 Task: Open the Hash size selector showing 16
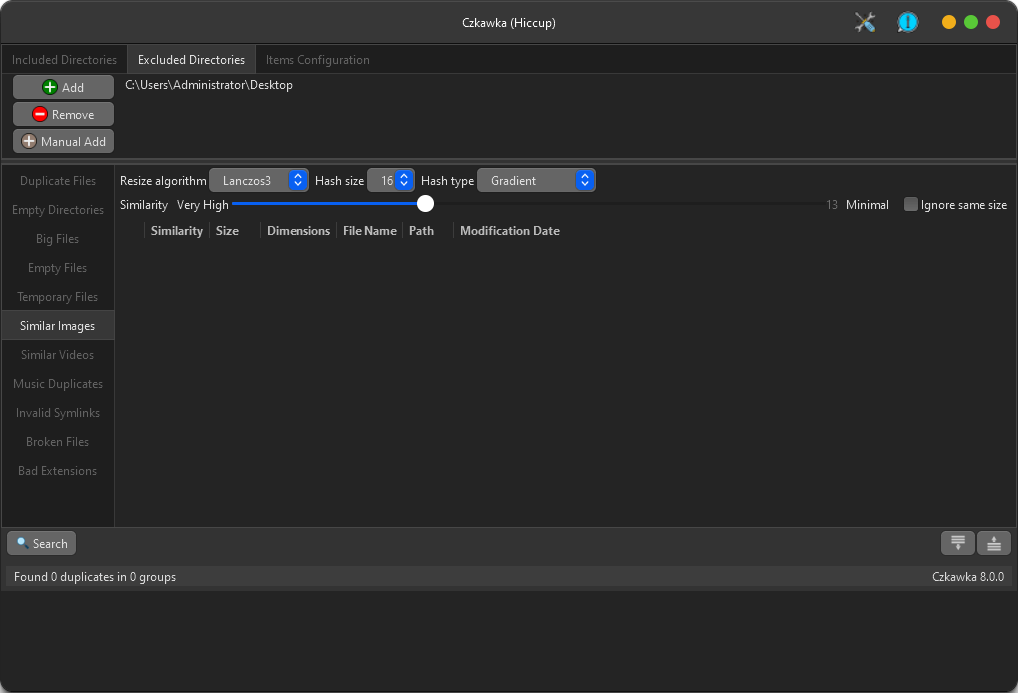coord(391,180)
